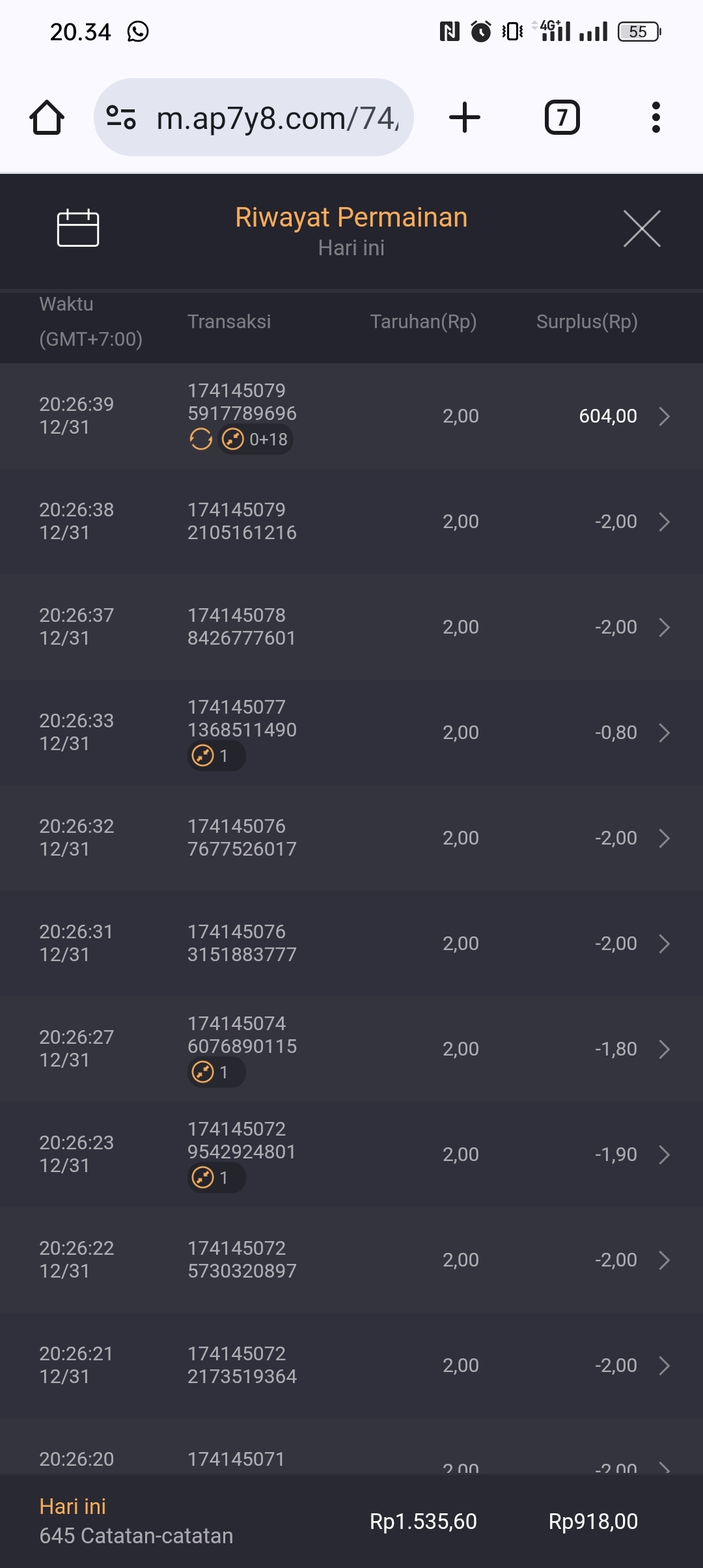Tap the Taruhan(Rp) column header
The width and height of the screenshot is (703, 1568).
tap(423, 321)
